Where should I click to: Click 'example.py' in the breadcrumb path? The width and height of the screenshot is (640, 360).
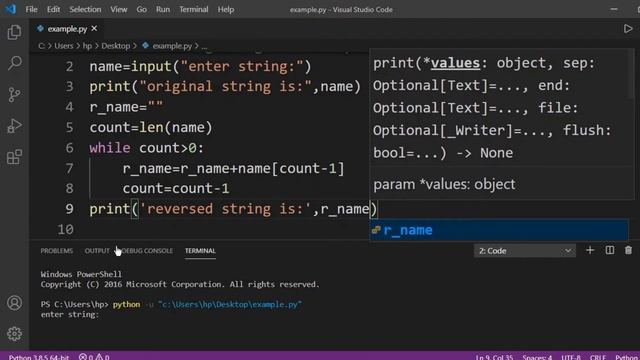(172, 46)
